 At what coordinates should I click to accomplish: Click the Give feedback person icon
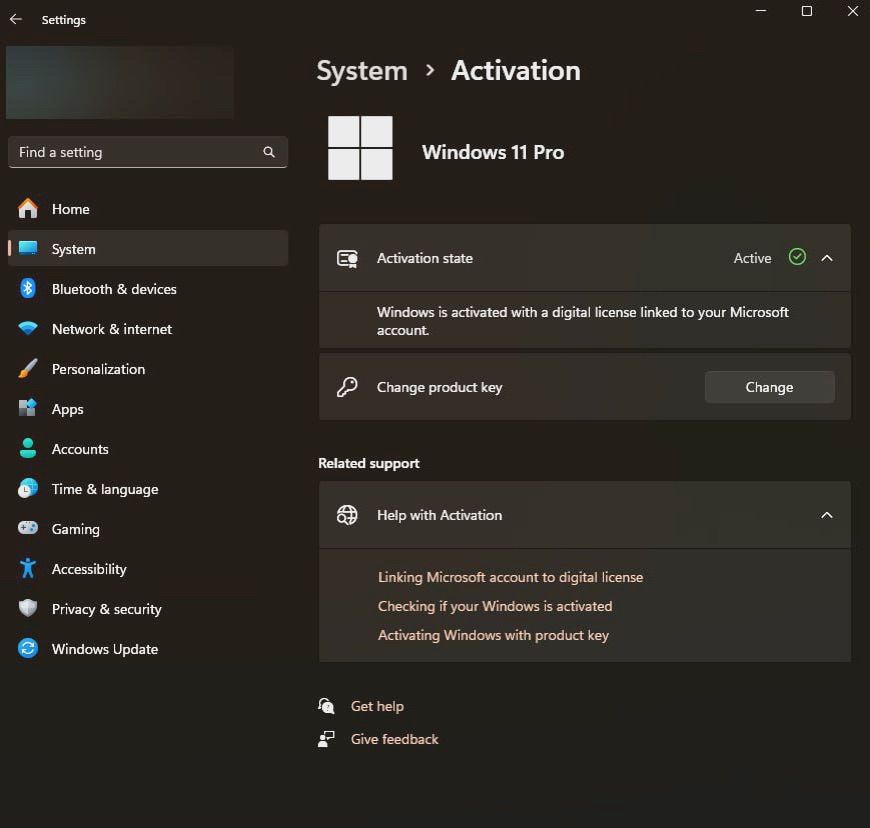(326, 739)
